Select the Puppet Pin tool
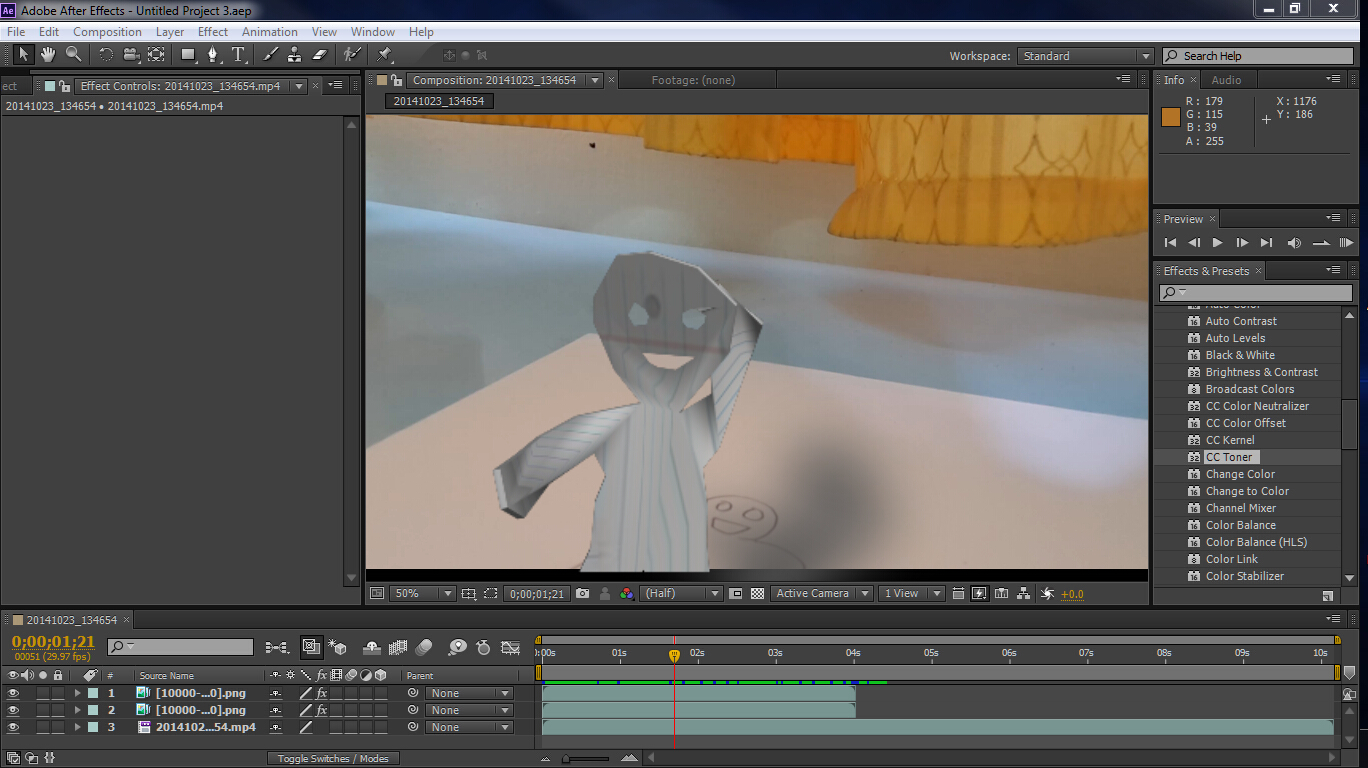The height and width of the screenshot is (768, 1368). point(385,54)
